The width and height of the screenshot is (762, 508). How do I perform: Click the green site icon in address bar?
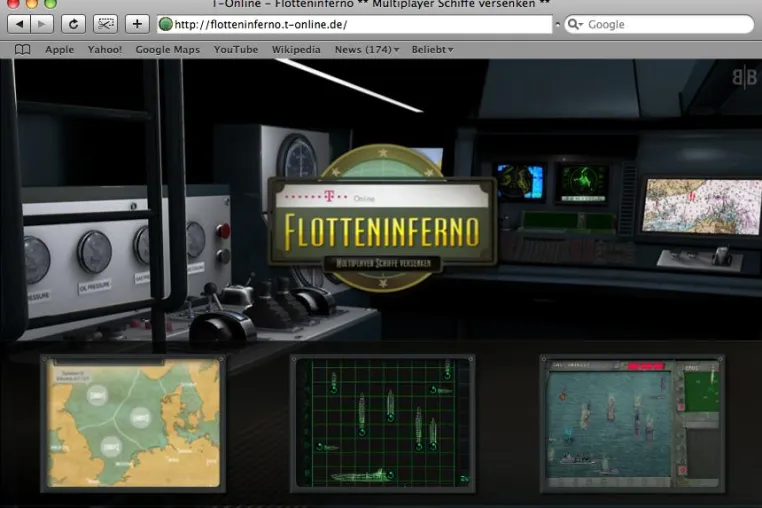pyautogui.click(x=166, y=24)
